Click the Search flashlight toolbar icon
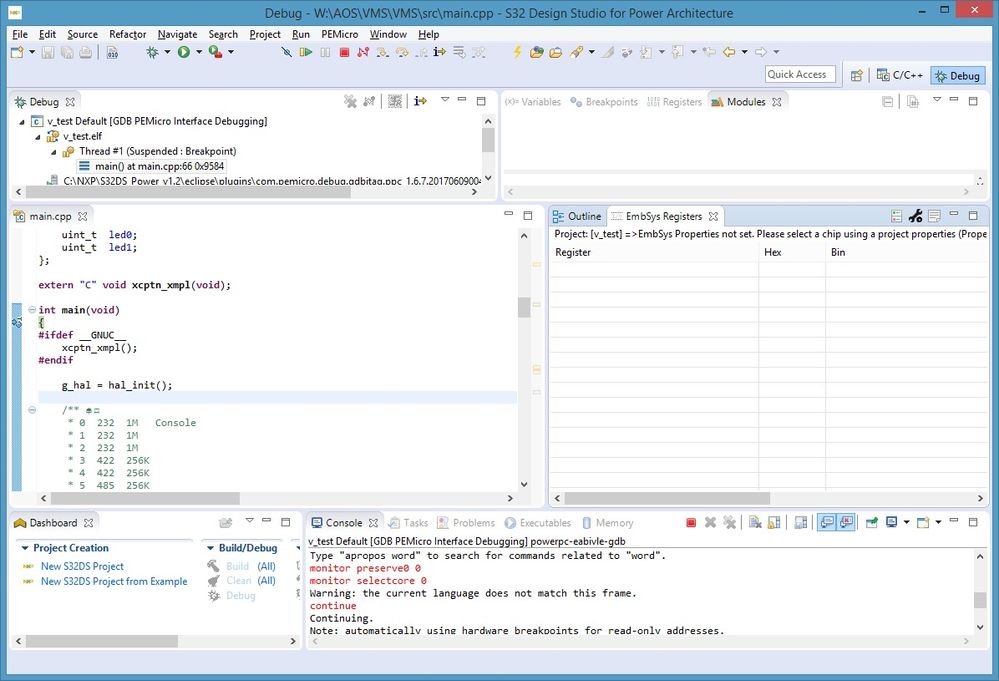The image size is (999, 681). tap(577, 52)
